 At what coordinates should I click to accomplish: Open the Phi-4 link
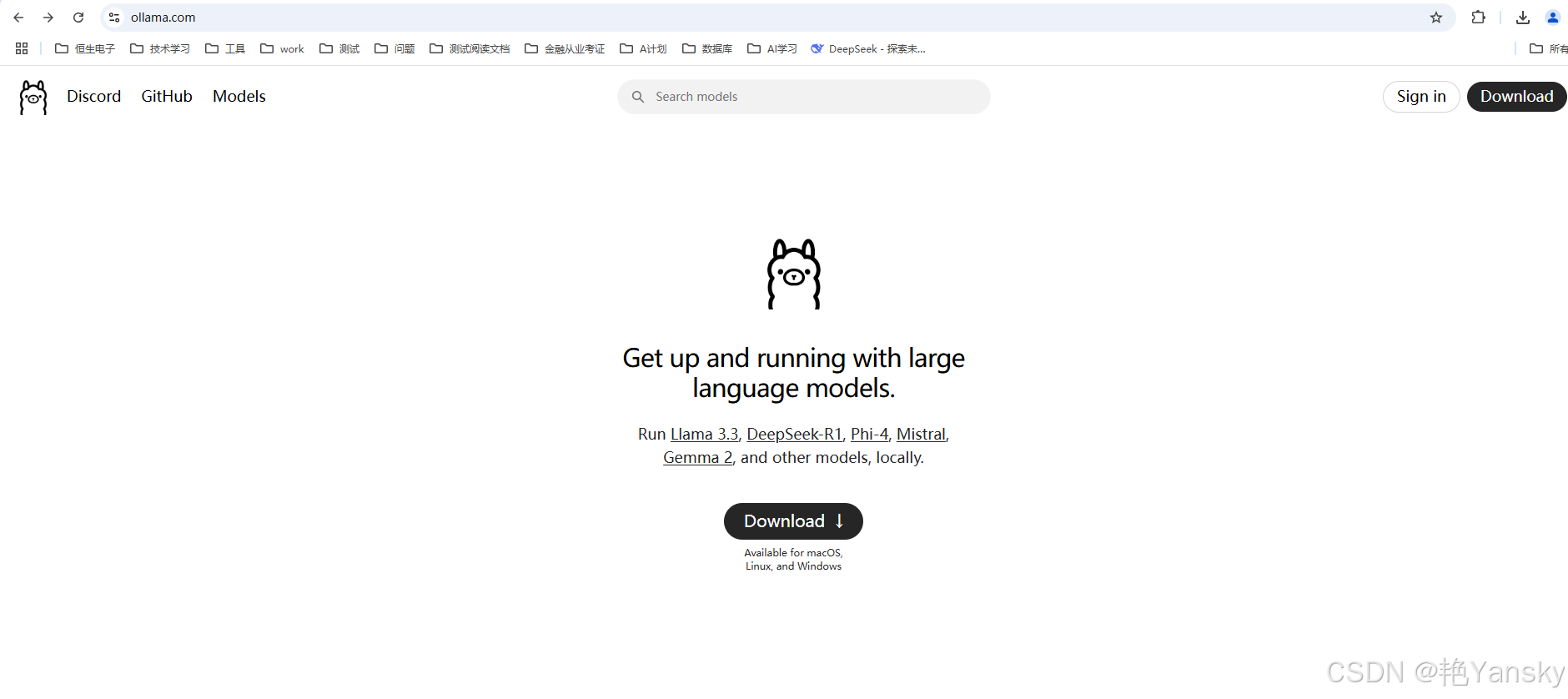[x=869, y=434]
